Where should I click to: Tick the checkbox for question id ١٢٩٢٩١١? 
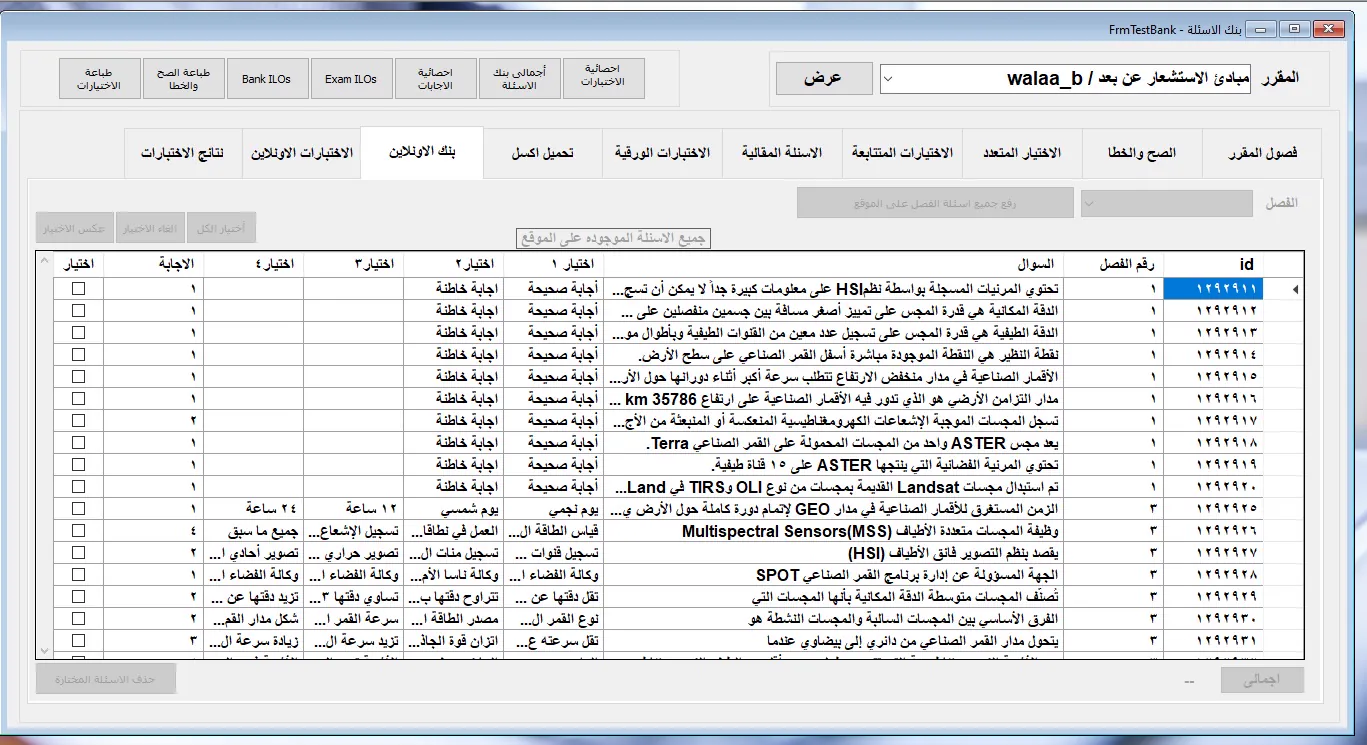point(78,288)
